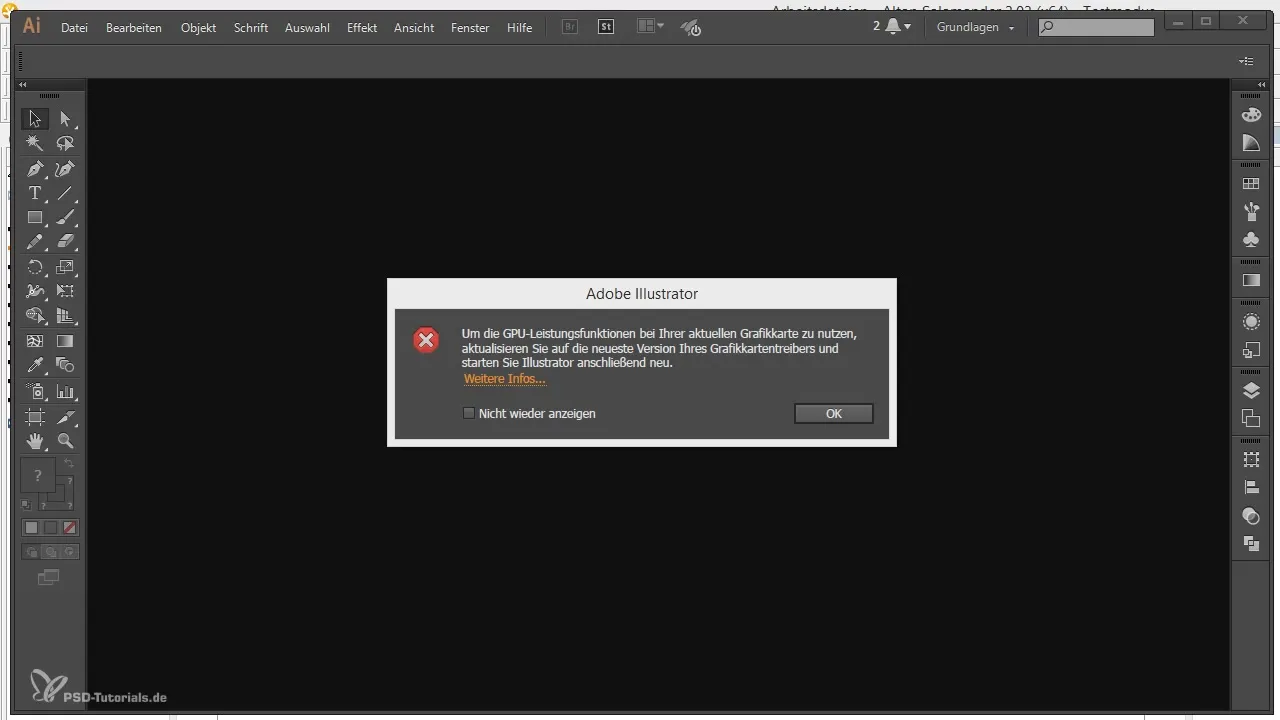Select the Free Transform tool
This screenshot has height=720, width=1280.
pos(66,292)
